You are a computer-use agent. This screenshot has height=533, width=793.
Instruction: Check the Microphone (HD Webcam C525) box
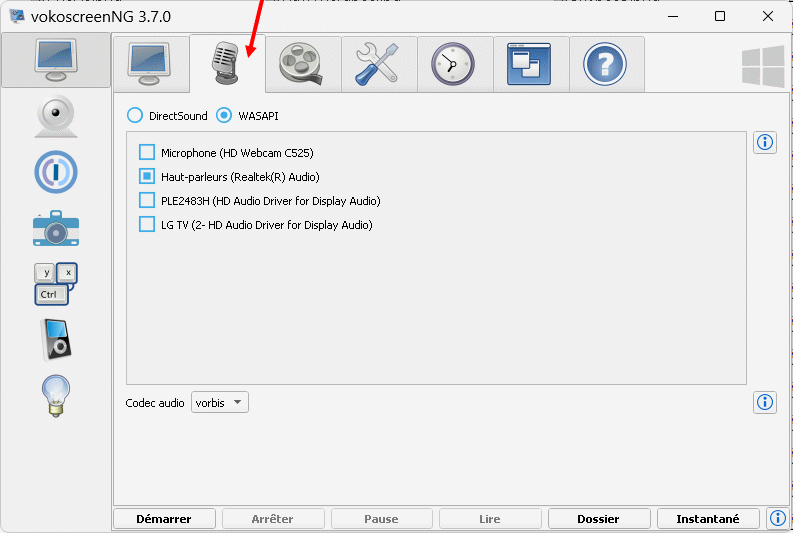(x=147, y=152)
